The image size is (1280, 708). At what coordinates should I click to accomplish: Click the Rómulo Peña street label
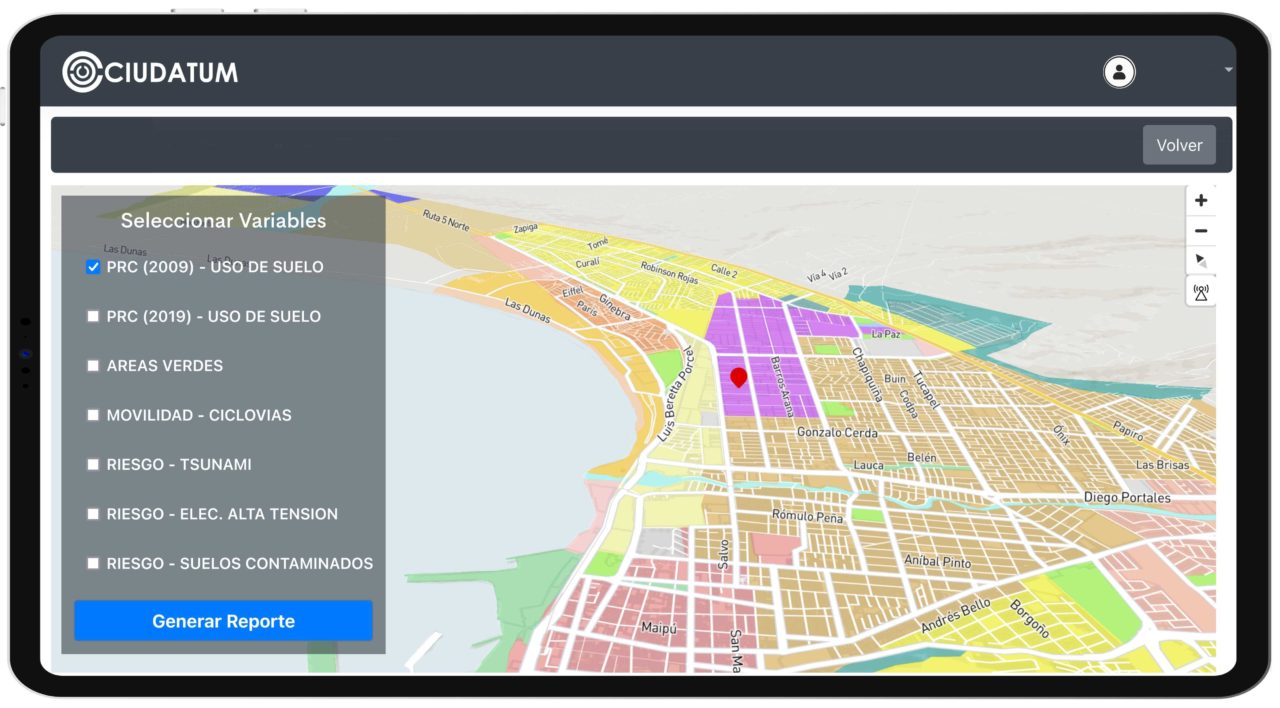click(807, 516)
